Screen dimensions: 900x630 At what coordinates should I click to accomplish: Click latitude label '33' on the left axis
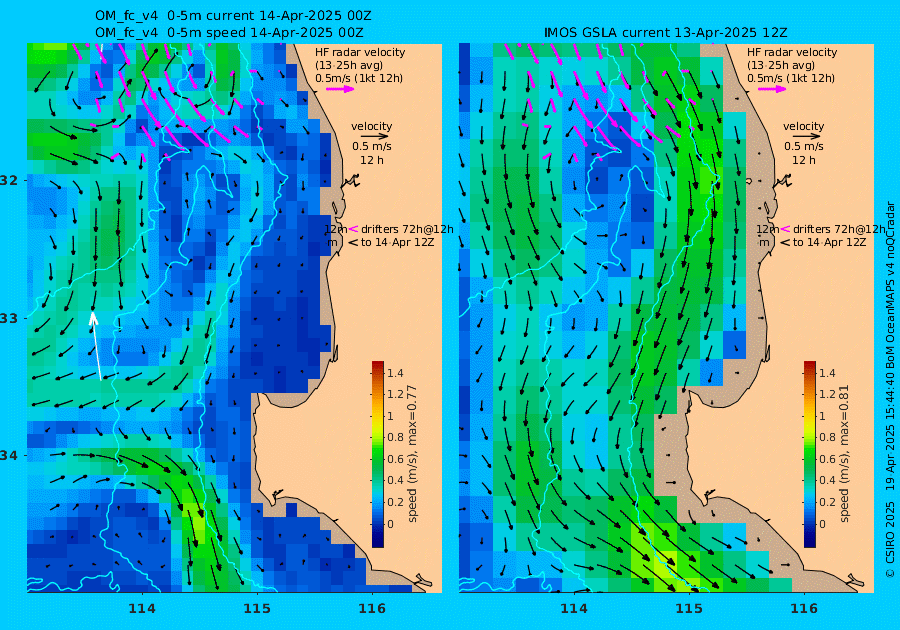[9, 318]
